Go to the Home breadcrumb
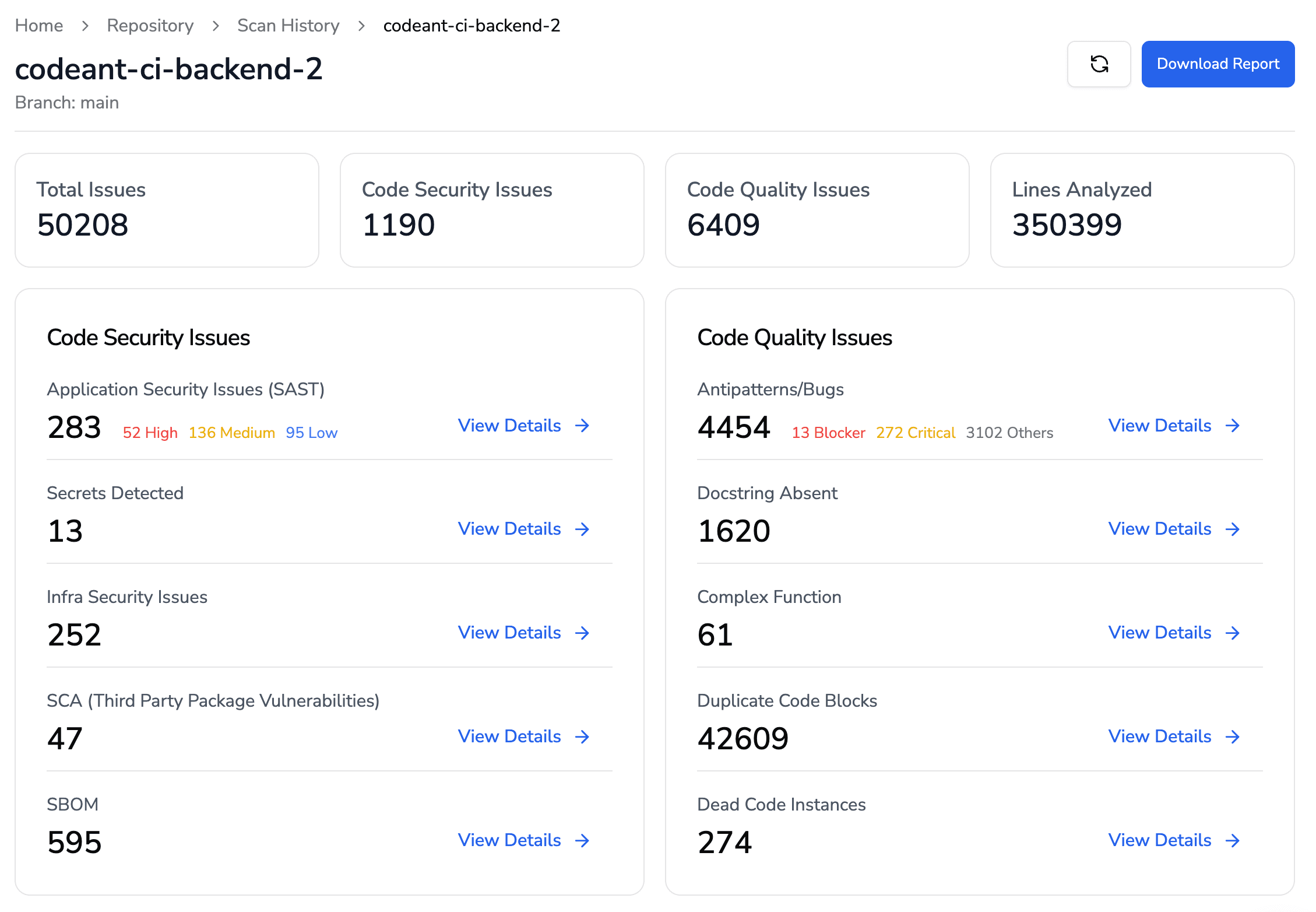 (39, 26)
